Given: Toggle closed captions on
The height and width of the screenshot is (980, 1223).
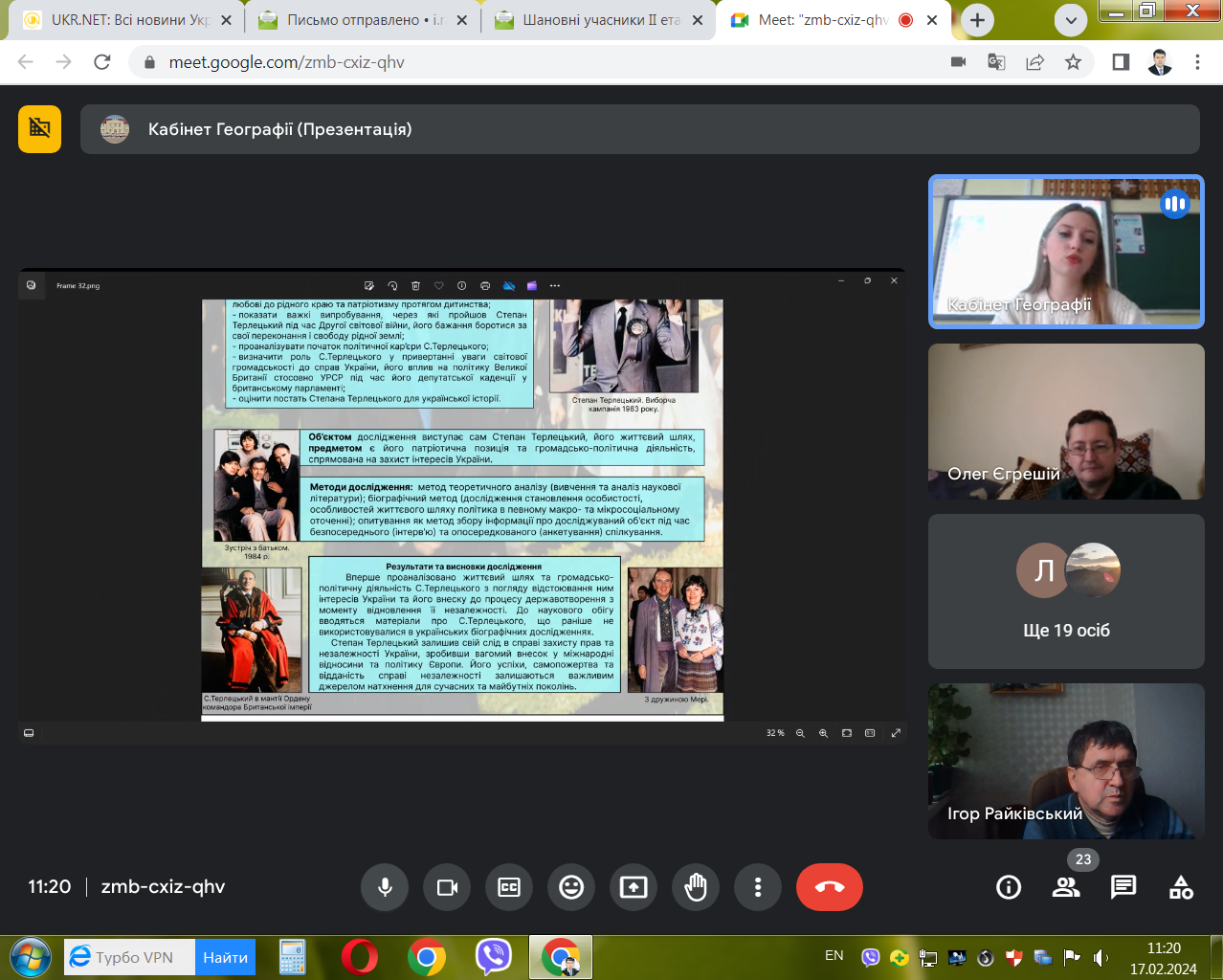Looking at the screenshot, I should 509,887.
